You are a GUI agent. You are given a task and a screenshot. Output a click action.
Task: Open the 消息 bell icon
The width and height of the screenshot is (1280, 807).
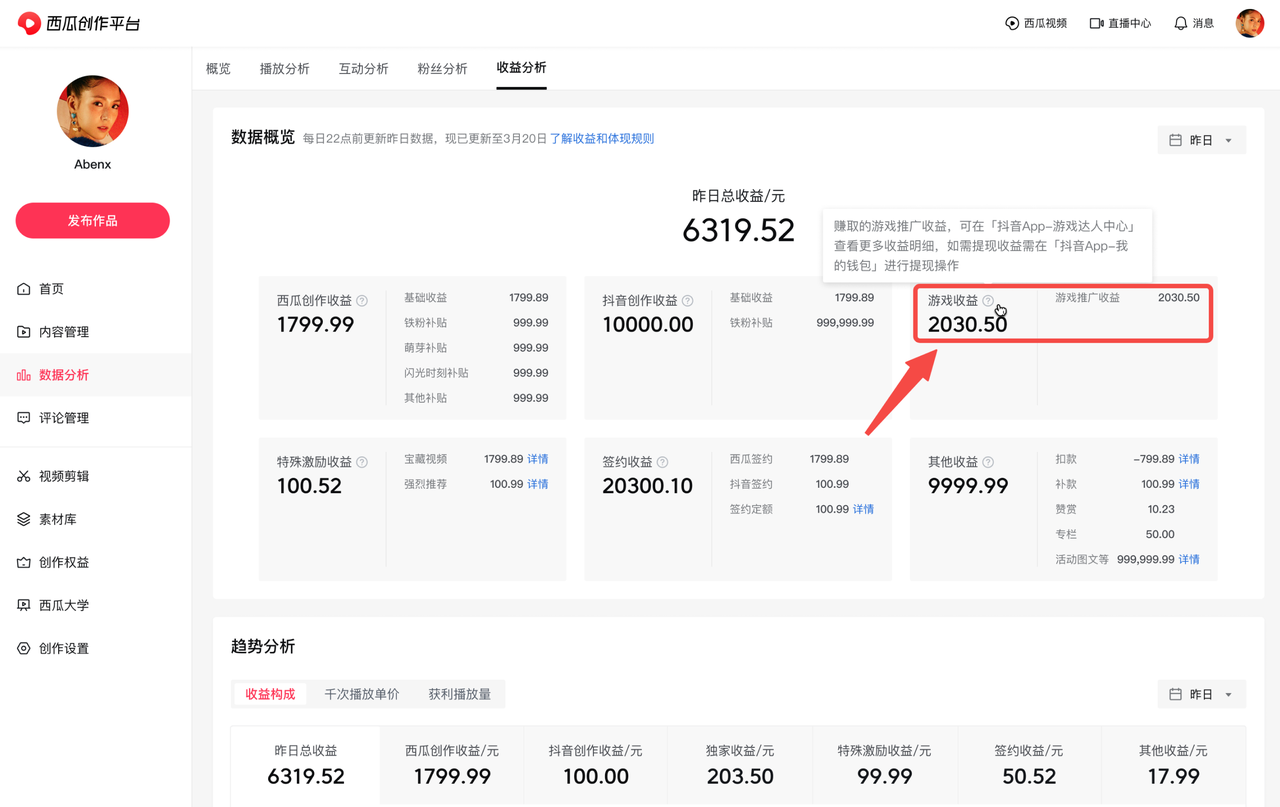pyautogui.click(x=1181, y=23)
